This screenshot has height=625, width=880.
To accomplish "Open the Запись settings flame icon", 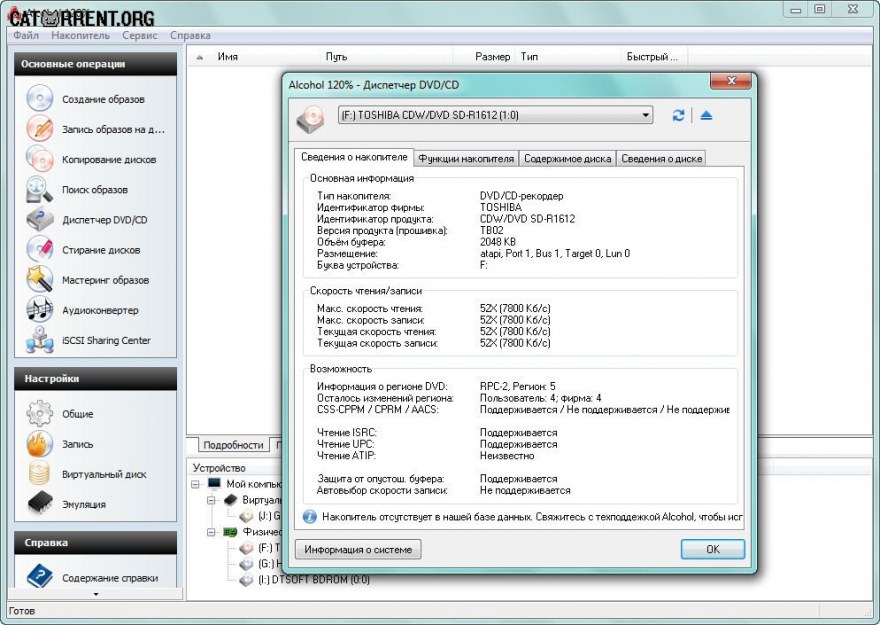I will pyautogui.click(x=39, y=444).
